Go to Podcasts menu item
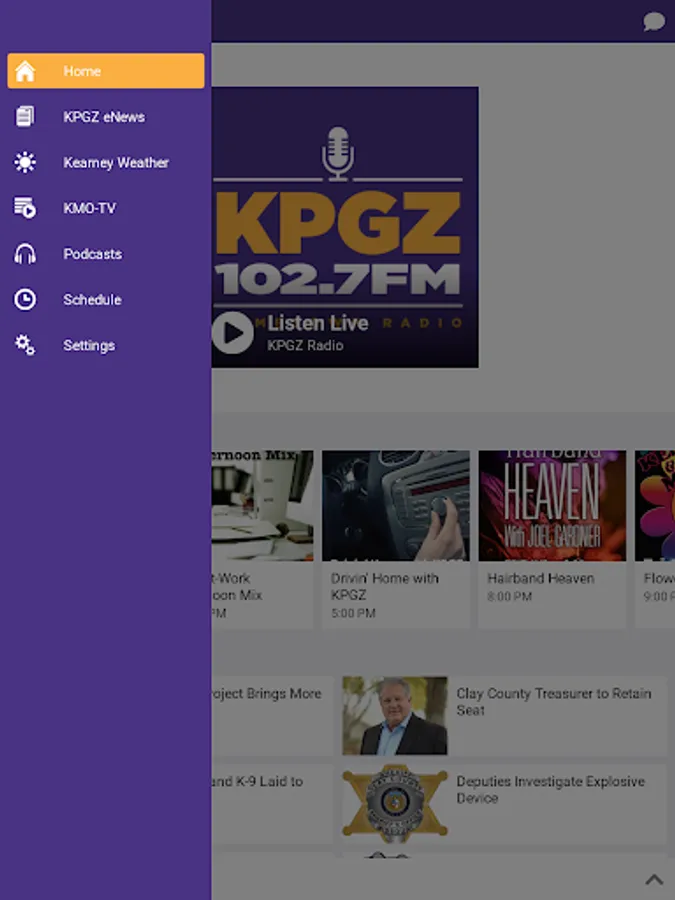Viewport: 675px width, 900px height. click(x=106, y=254)
